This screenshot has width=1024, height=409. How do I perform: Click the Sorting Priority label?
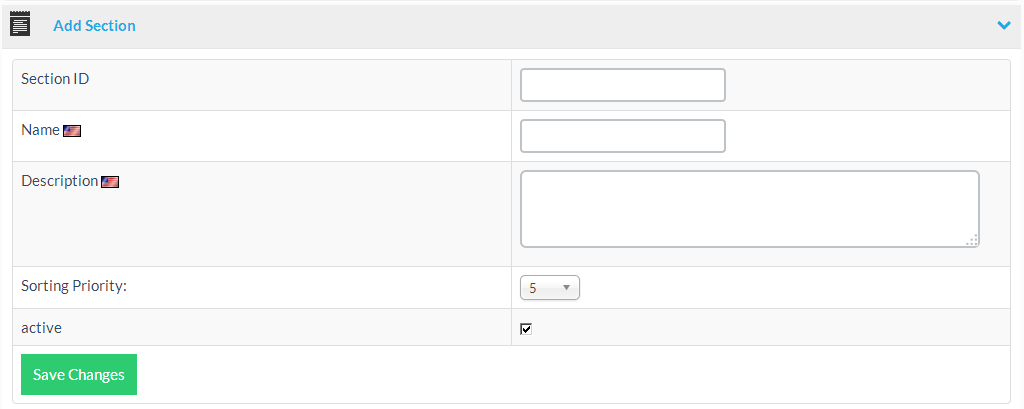pyautogui.click(x=74, y=286)
